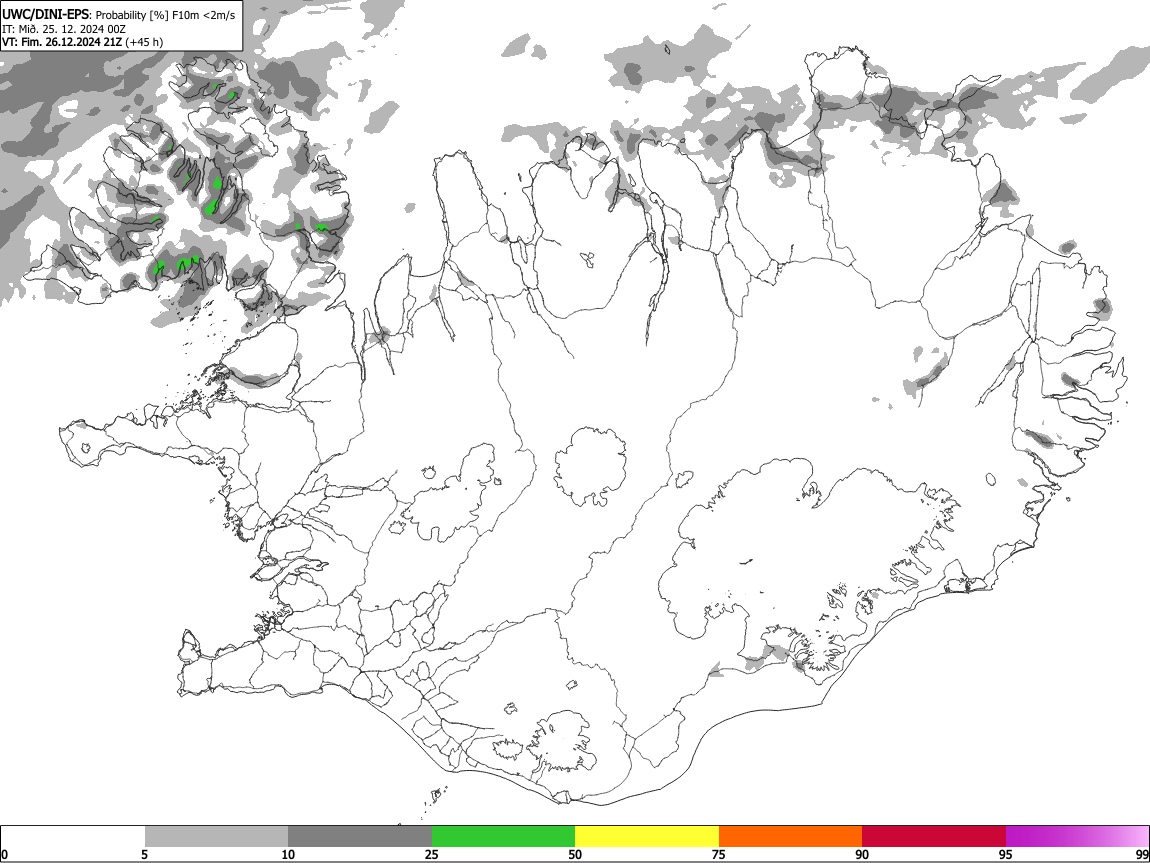Click legend tick label '90'
This screenshot has width=1150, height=863.
(x=862, y=855)
